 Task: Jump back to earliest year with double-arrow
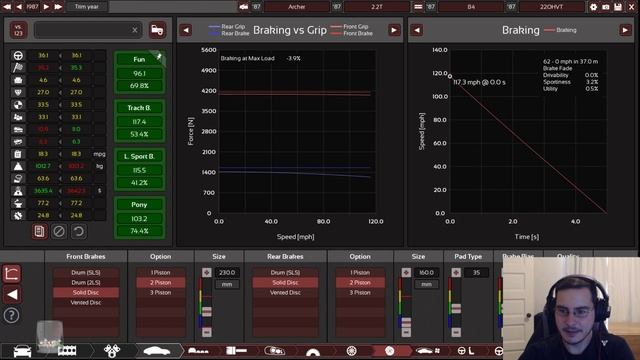7,7
